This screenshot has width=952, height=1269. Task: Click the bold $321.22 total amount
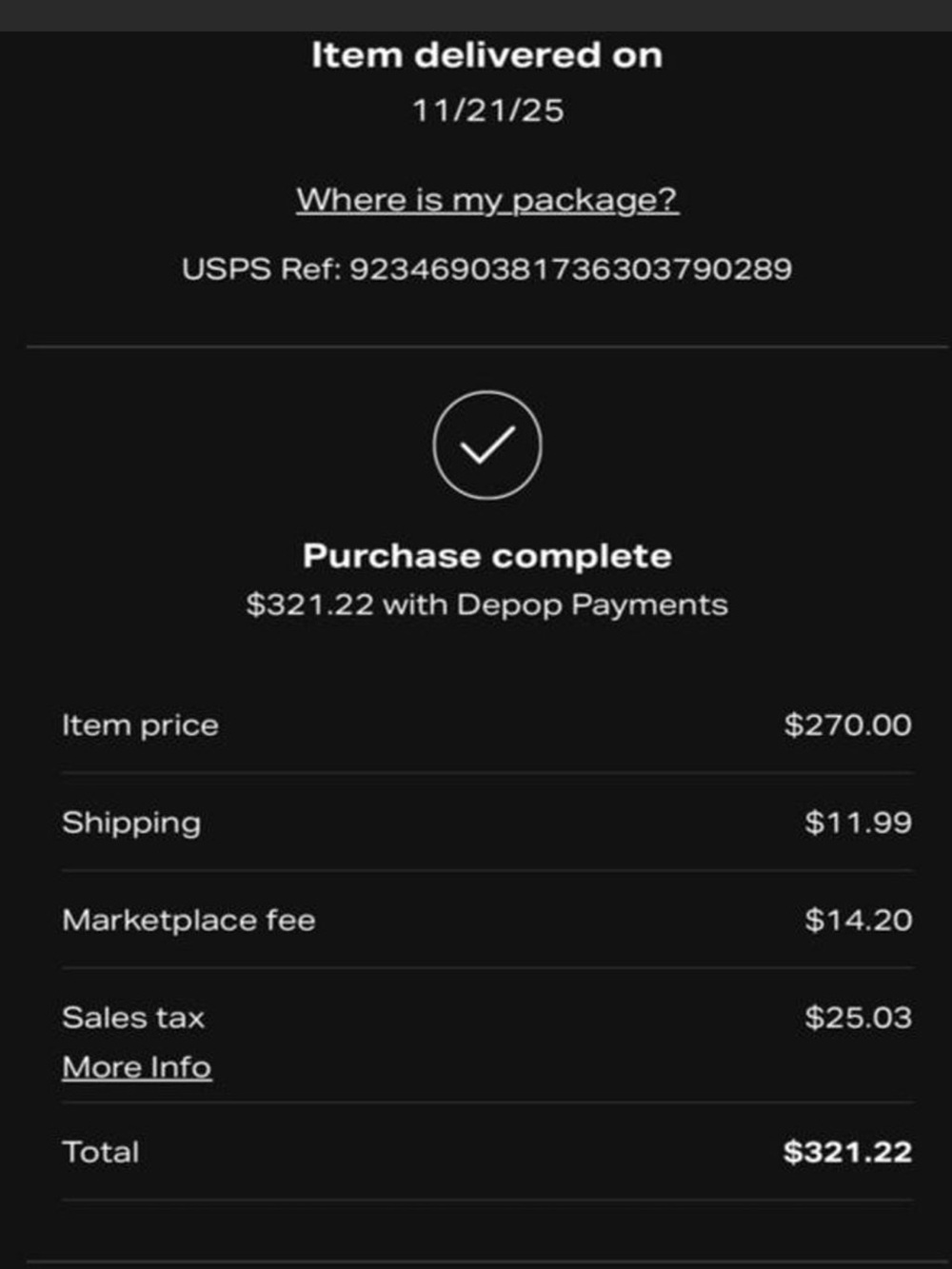pos(848,1152)
